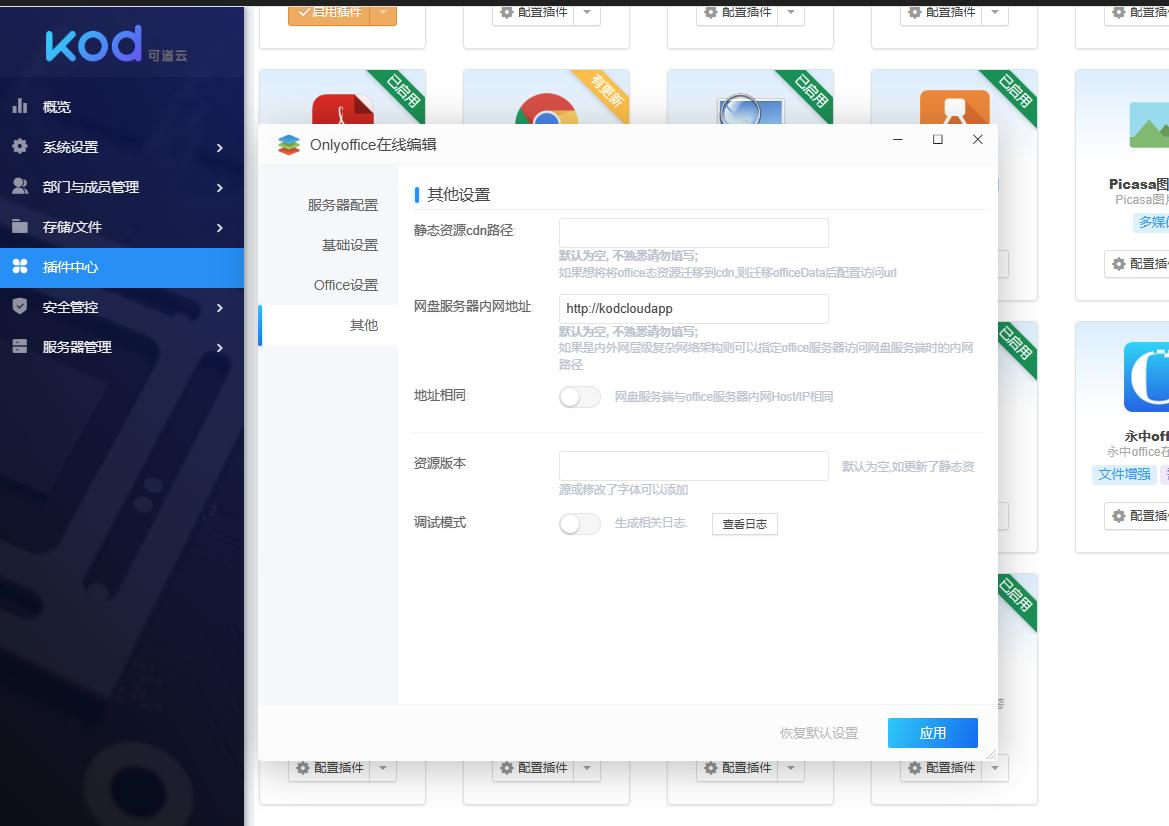Click the magnifier monitor plugin icon
Image resolution: width=1169 pixels, height=826 pixels.
750,108
